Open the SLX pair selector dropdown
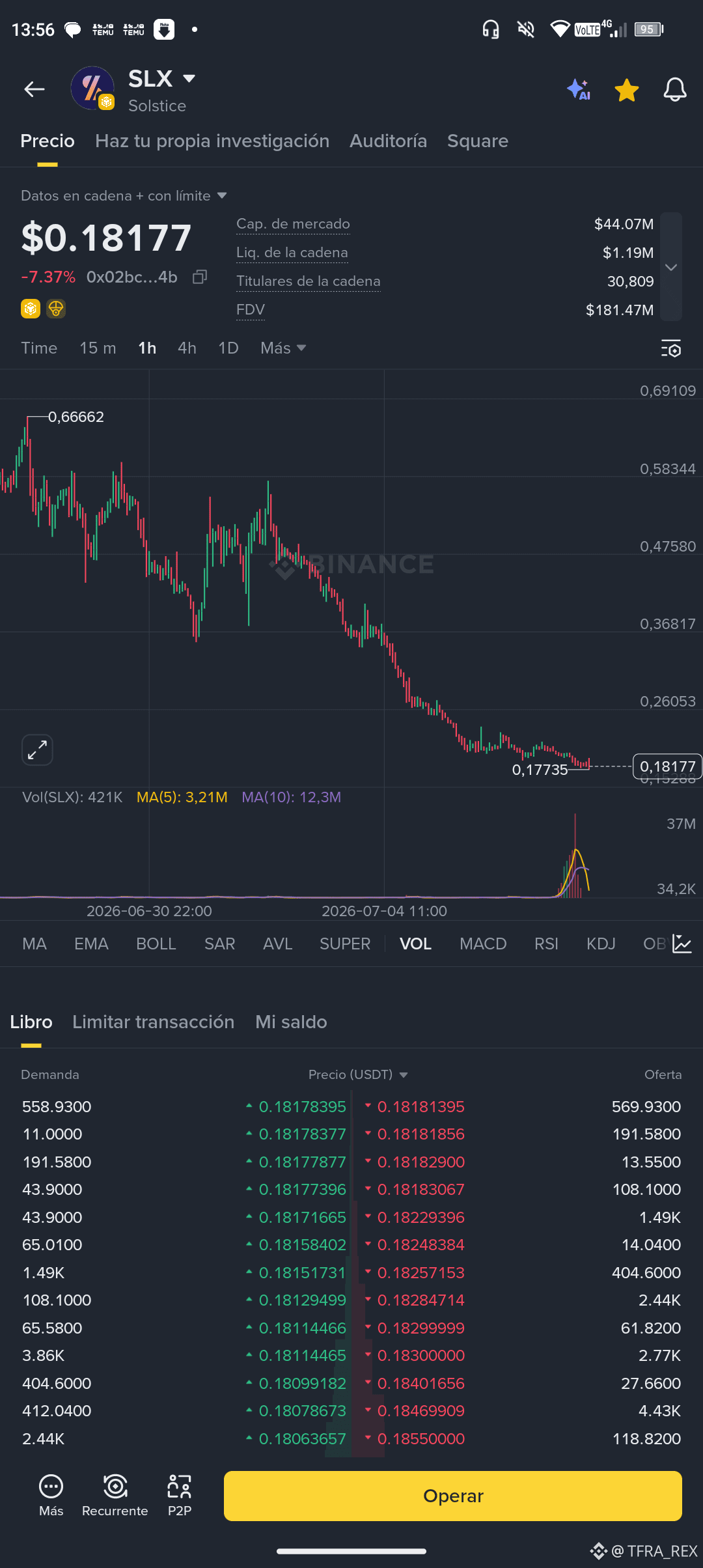The height and width of the screenshot is (1568, 703). [189, 79]
